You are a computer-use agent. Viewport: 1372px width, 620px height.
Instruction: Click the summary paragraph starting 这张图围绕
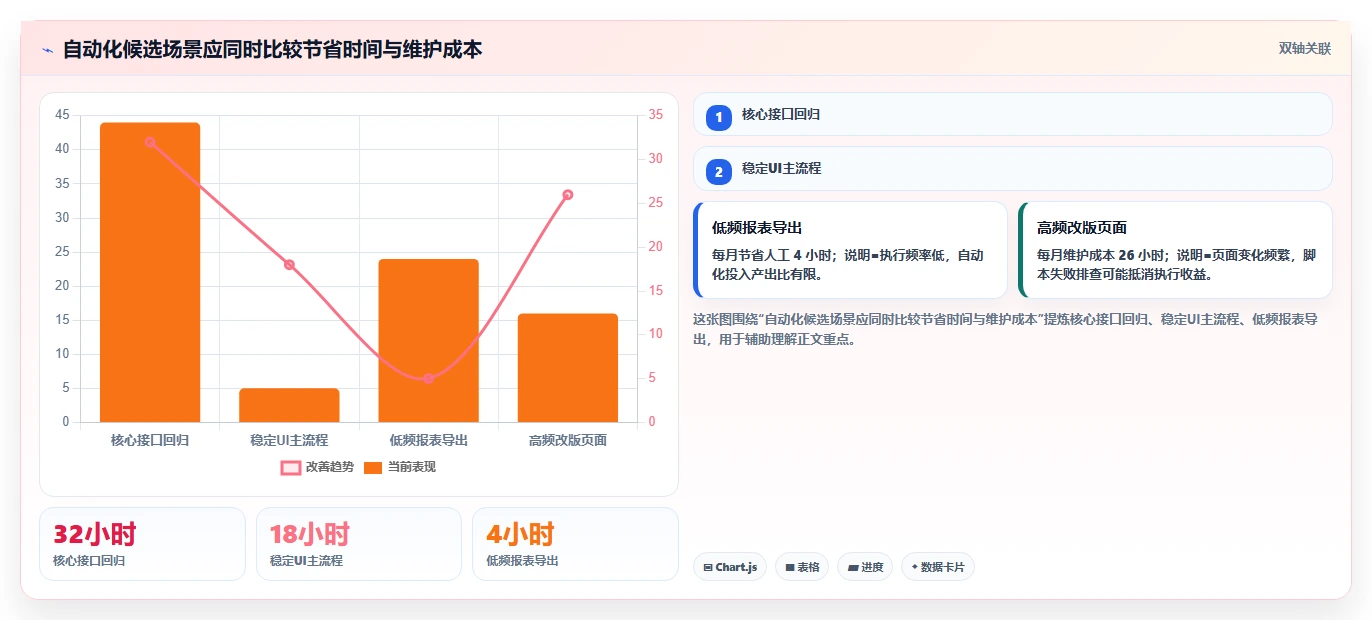[x=1005, y=329]
